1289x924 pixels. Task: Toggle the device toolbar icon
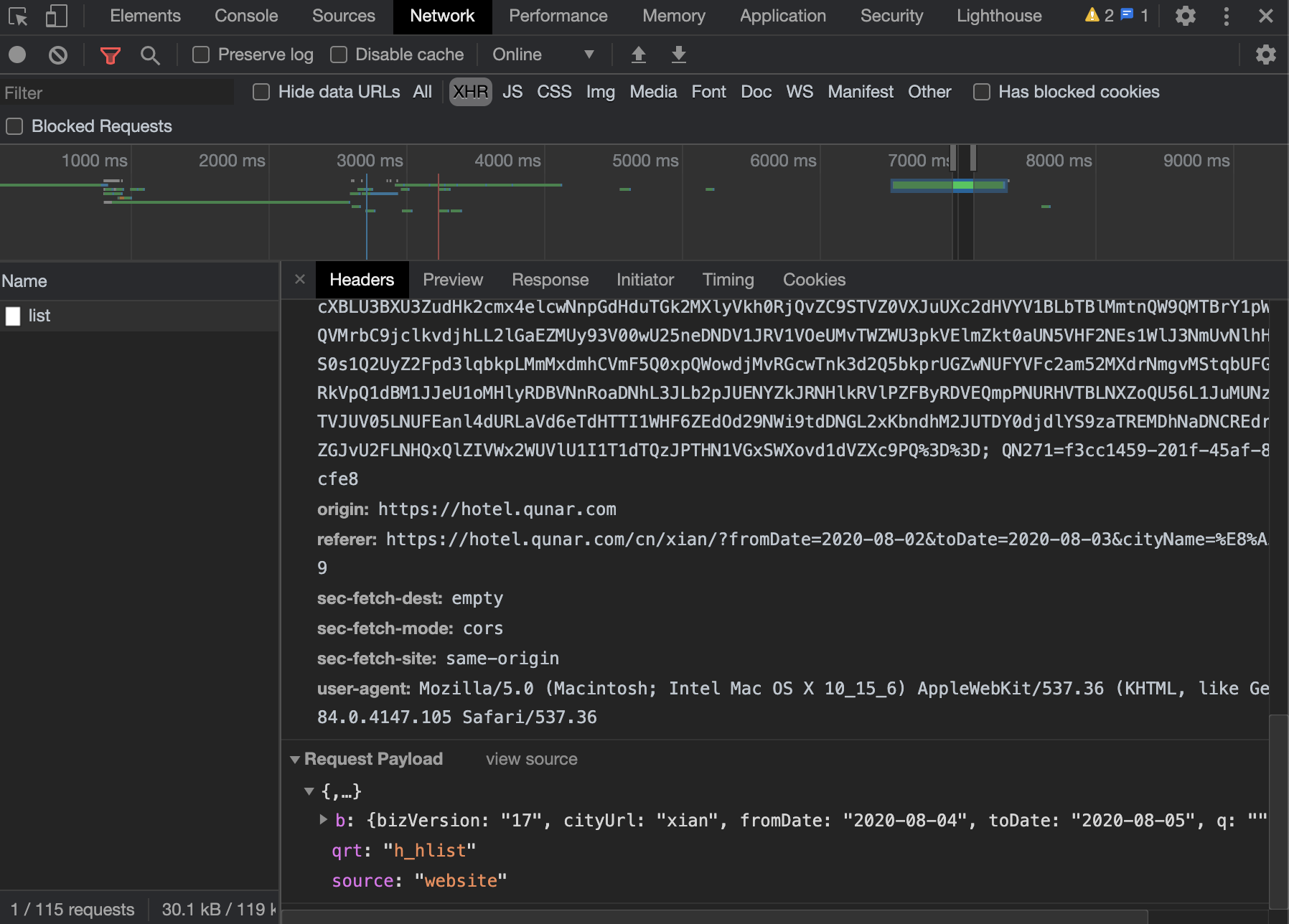(x=56, y=16)
